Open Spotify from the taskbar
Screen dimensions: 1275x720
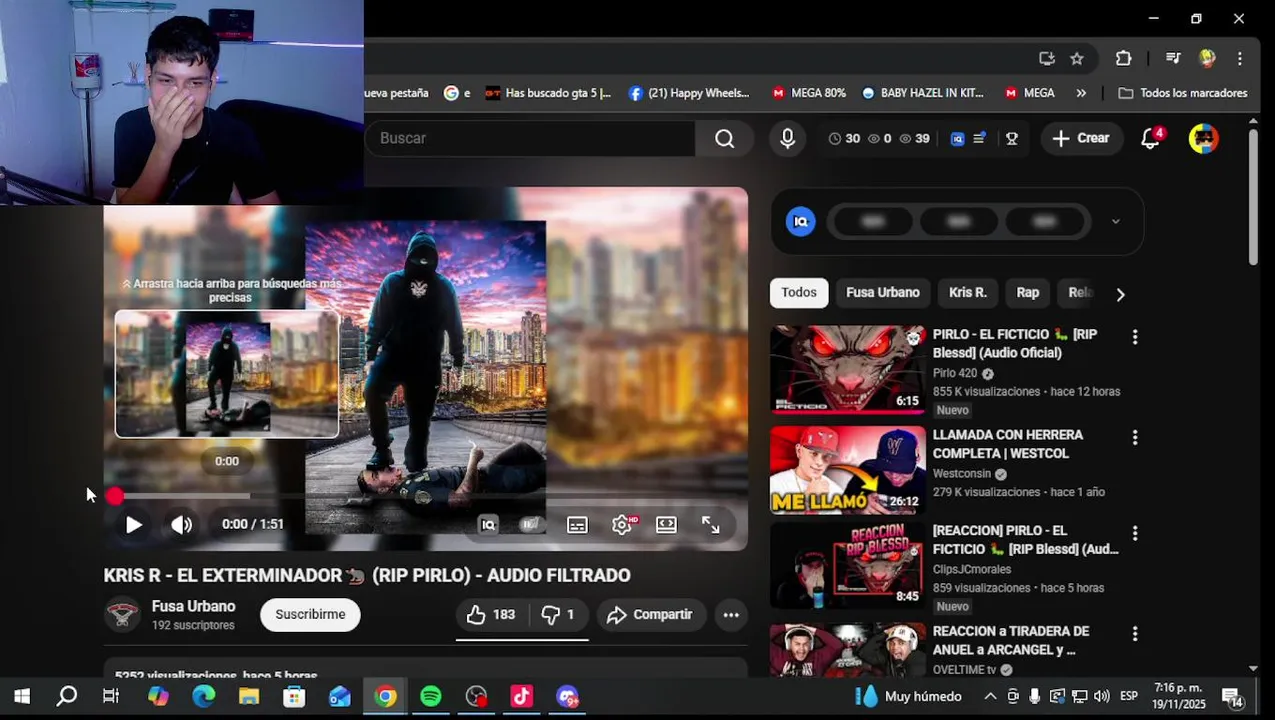point(431,696)
